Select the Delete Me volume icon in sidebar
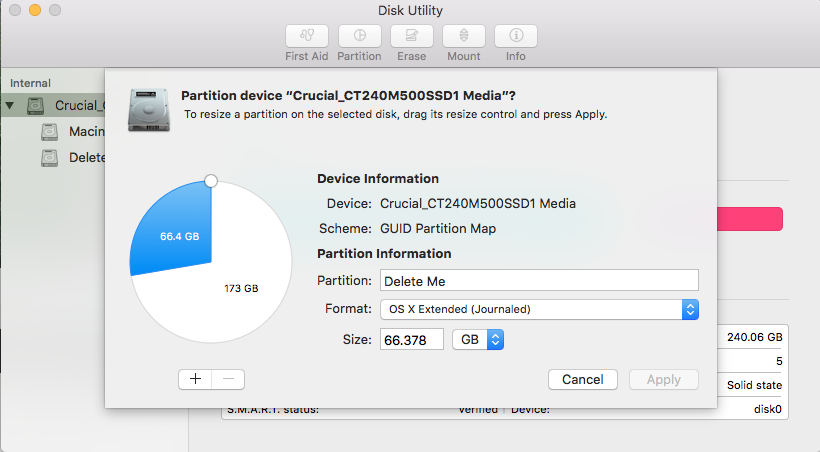Viewport: 820px width, 452px height. [50, 157]
